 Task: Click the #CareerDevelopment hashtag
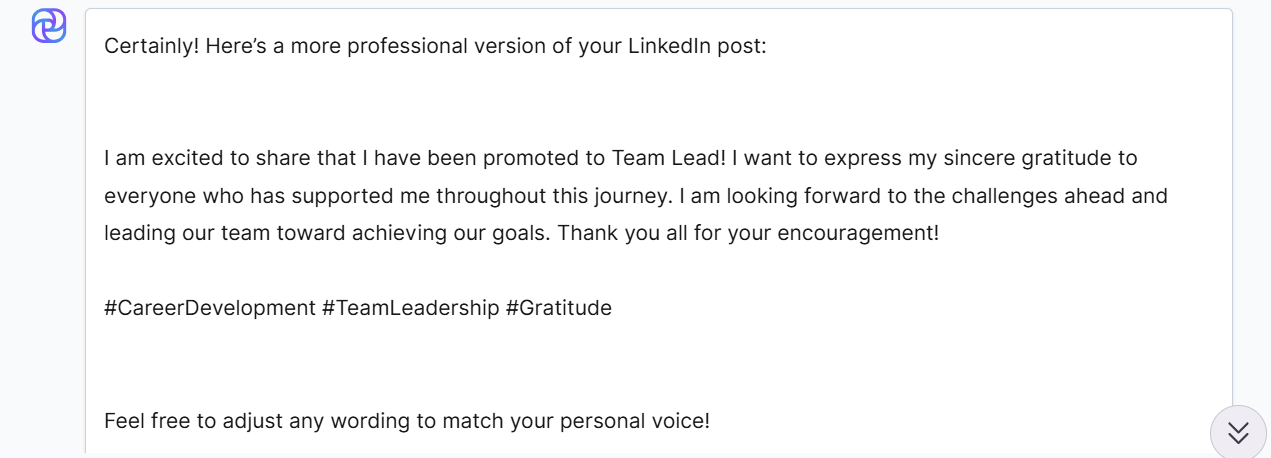click(209, 308)
